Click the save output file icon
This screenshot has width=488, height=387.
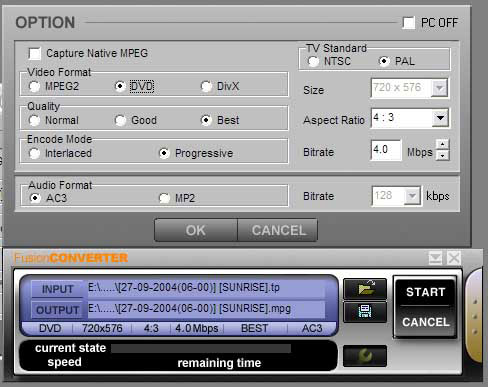point(365,312)
